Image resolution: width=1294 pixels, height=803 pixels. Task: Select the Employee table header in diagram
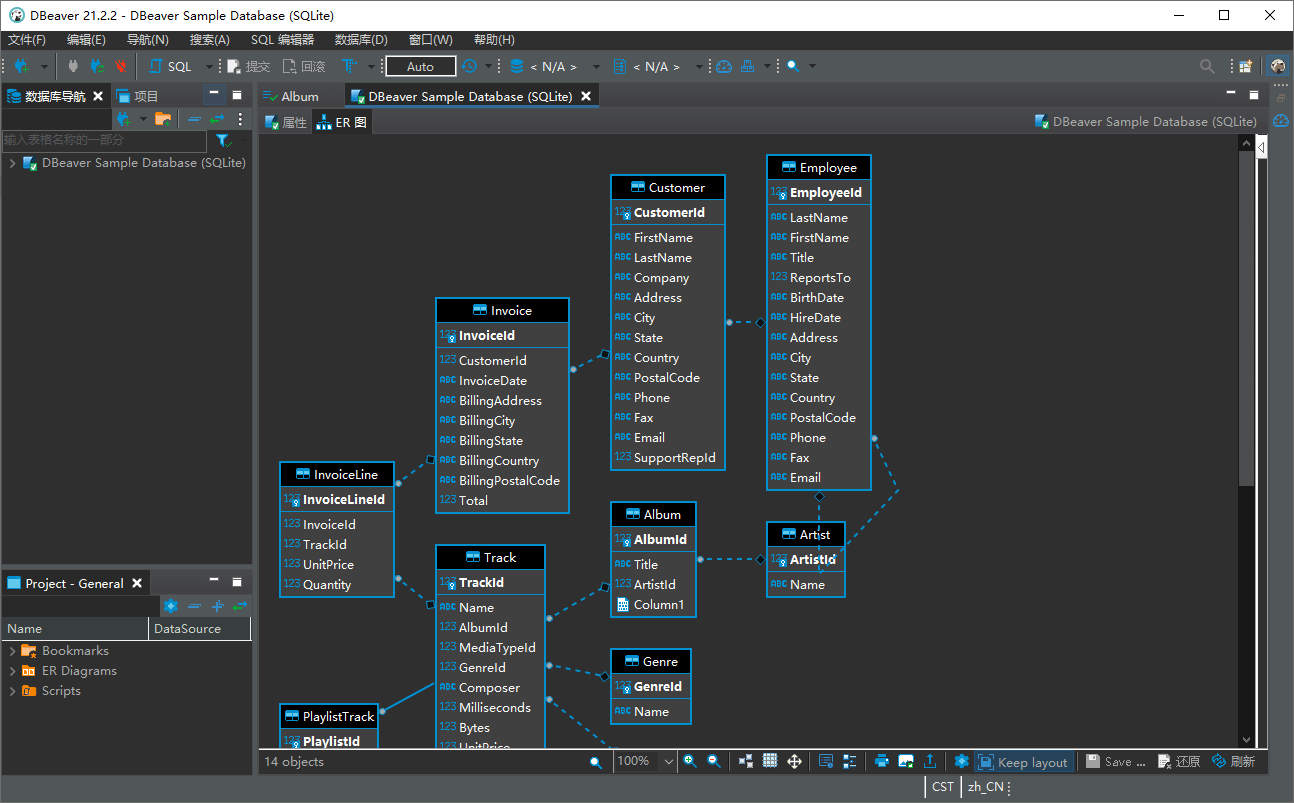point(819,167)
